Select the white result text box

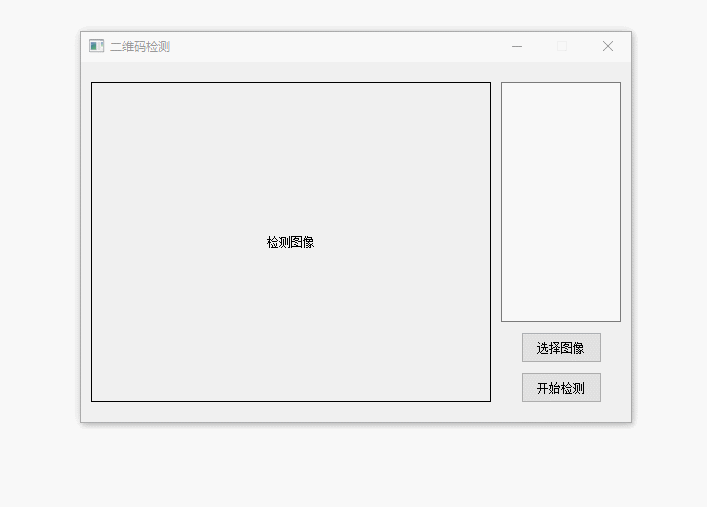(561, 202)
